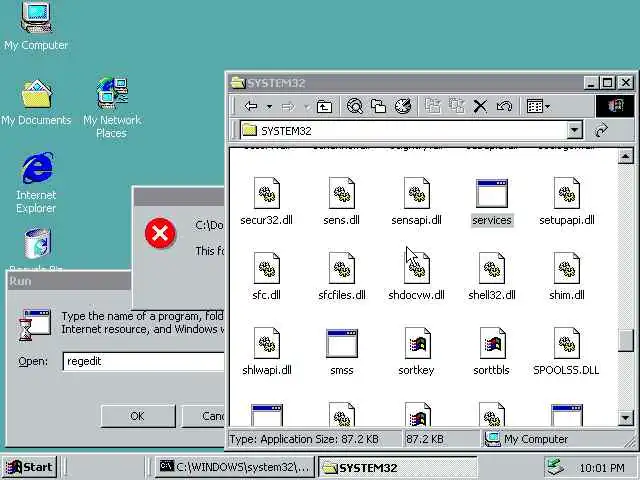The height and width of the screenshot is (480, 640).
Task: Click the scroll up arrow in SYSTEM32
Action: (x=625, y=156)
